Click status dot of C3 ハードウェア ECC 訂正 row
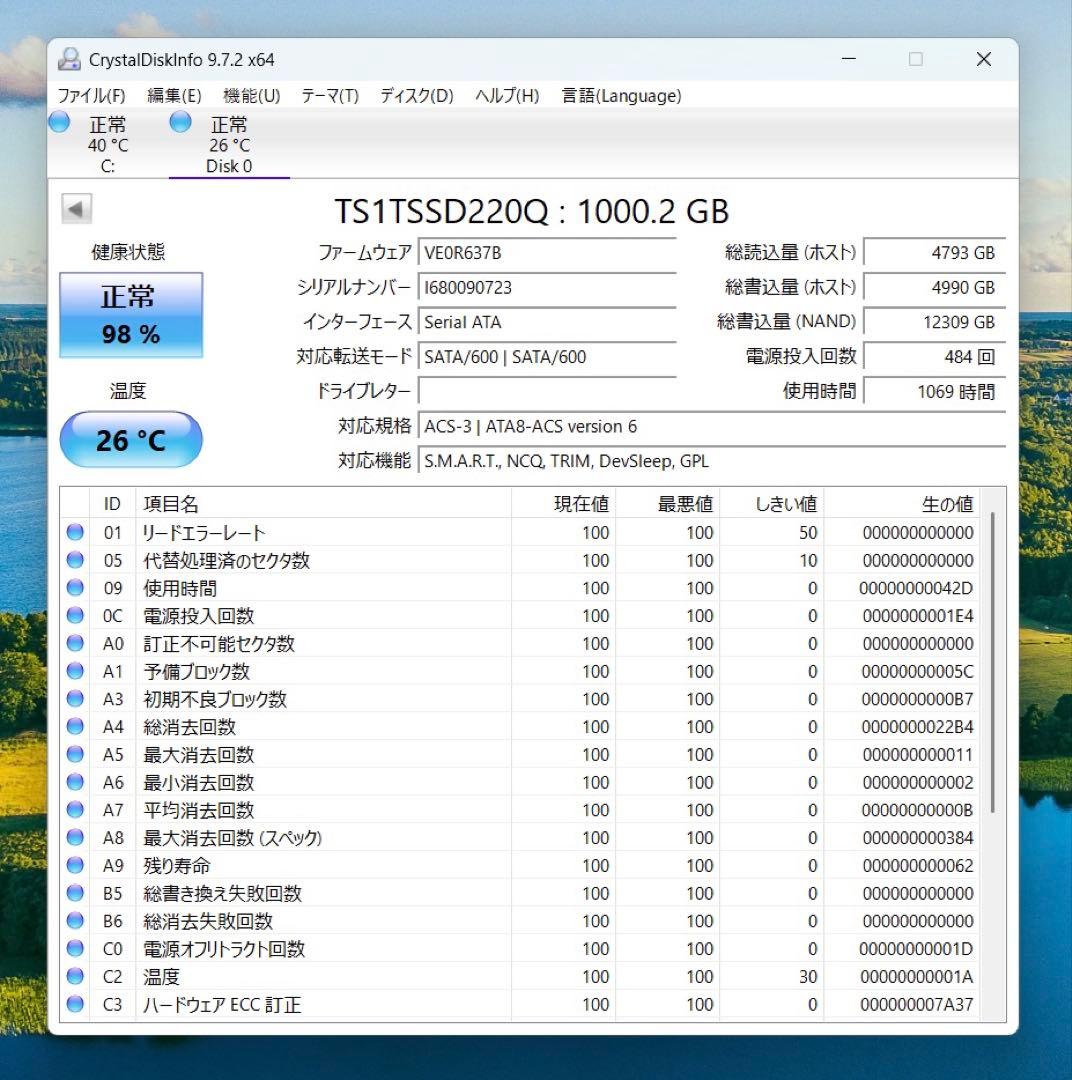 [x=75, y=1004]
